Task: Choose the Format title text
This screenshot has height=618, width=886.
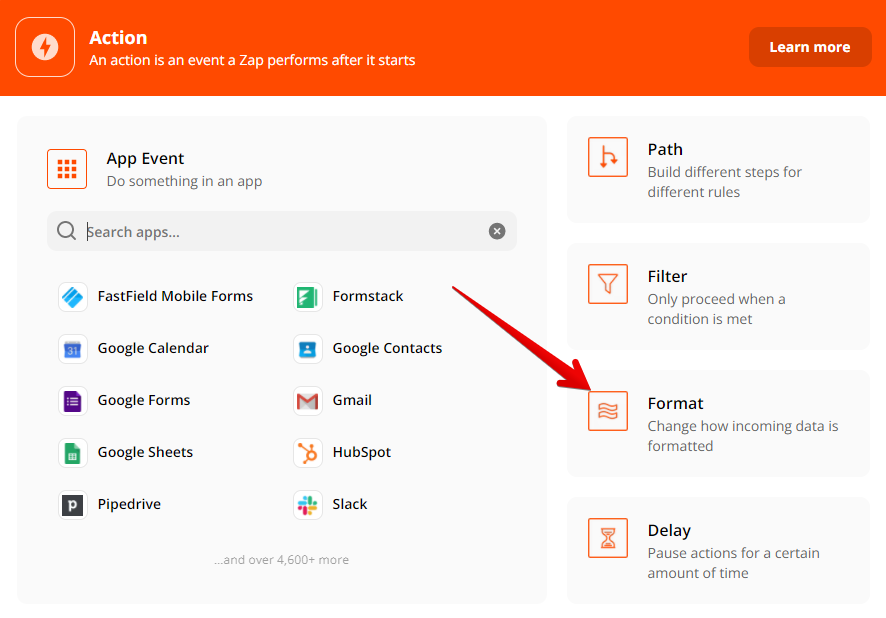Action: pos(675,403)
